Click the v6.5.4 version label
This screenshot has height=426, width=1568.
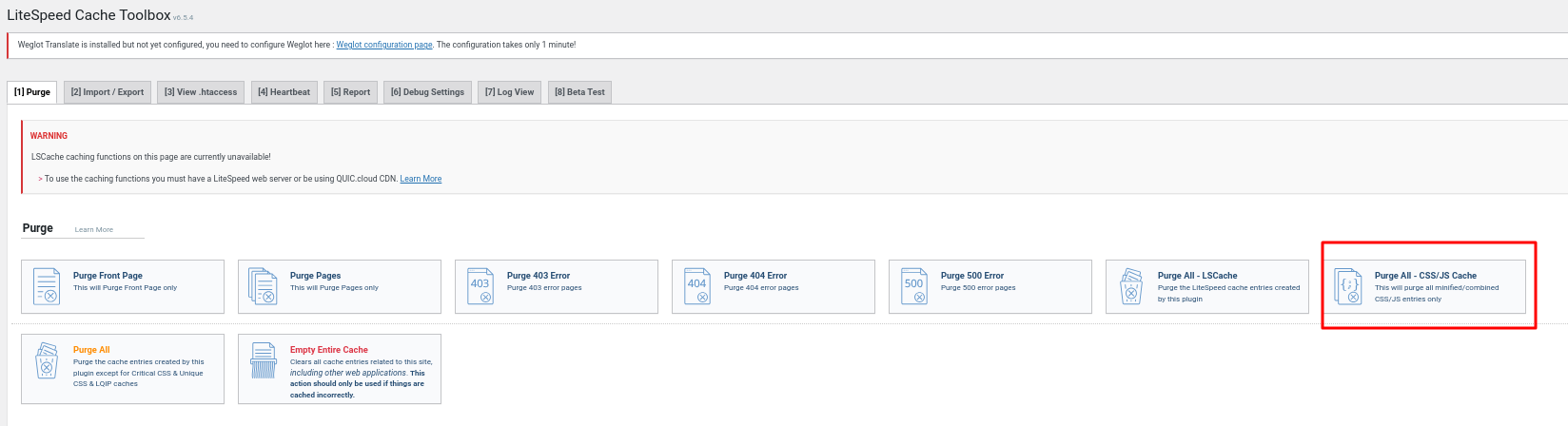[x=184, y=18]
